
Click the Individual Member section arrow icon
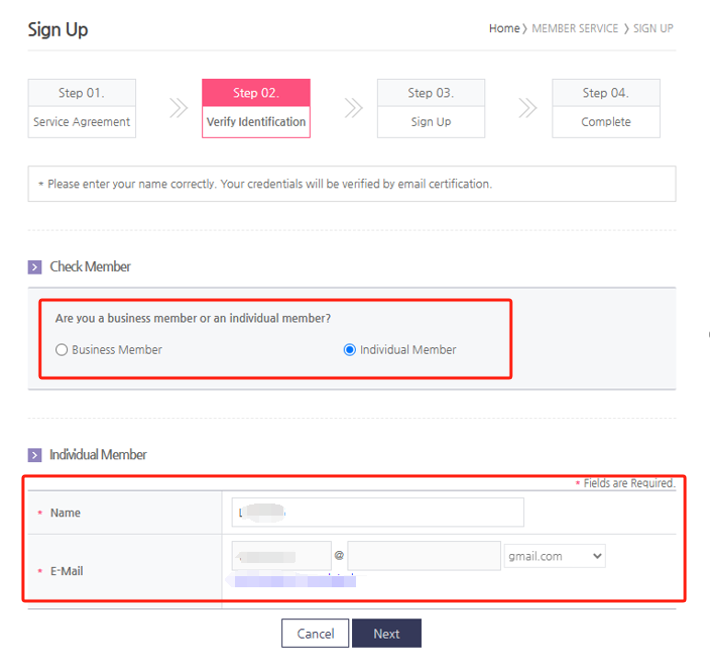[x=35, y=455]
